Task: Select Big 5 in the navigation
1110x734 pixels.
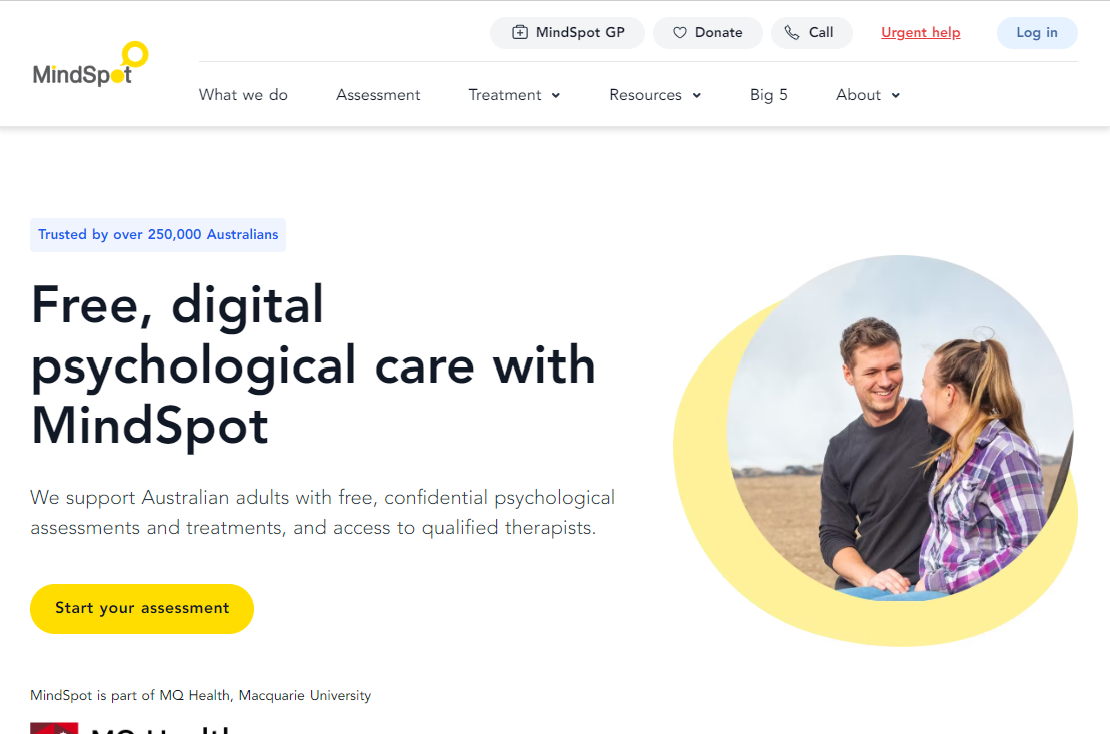Action: [768, 95]
